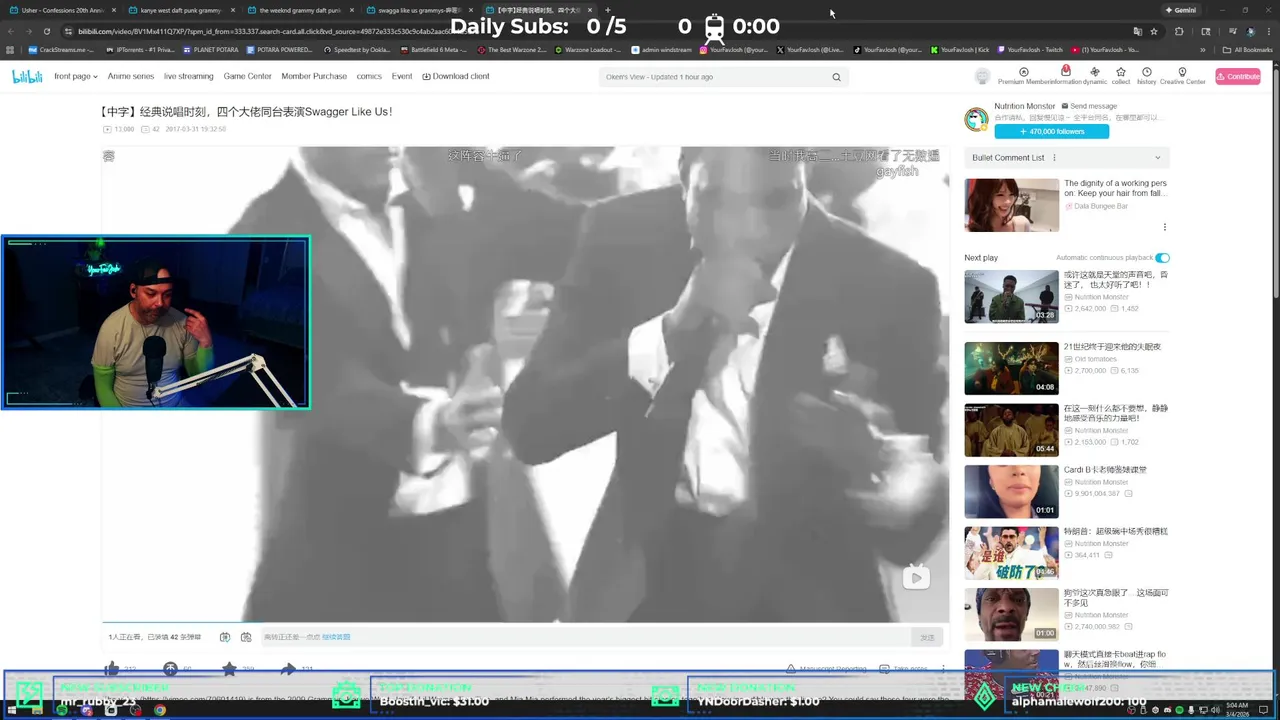
Task: Click the video player seek progress bar
Action: tap(525, 621)
